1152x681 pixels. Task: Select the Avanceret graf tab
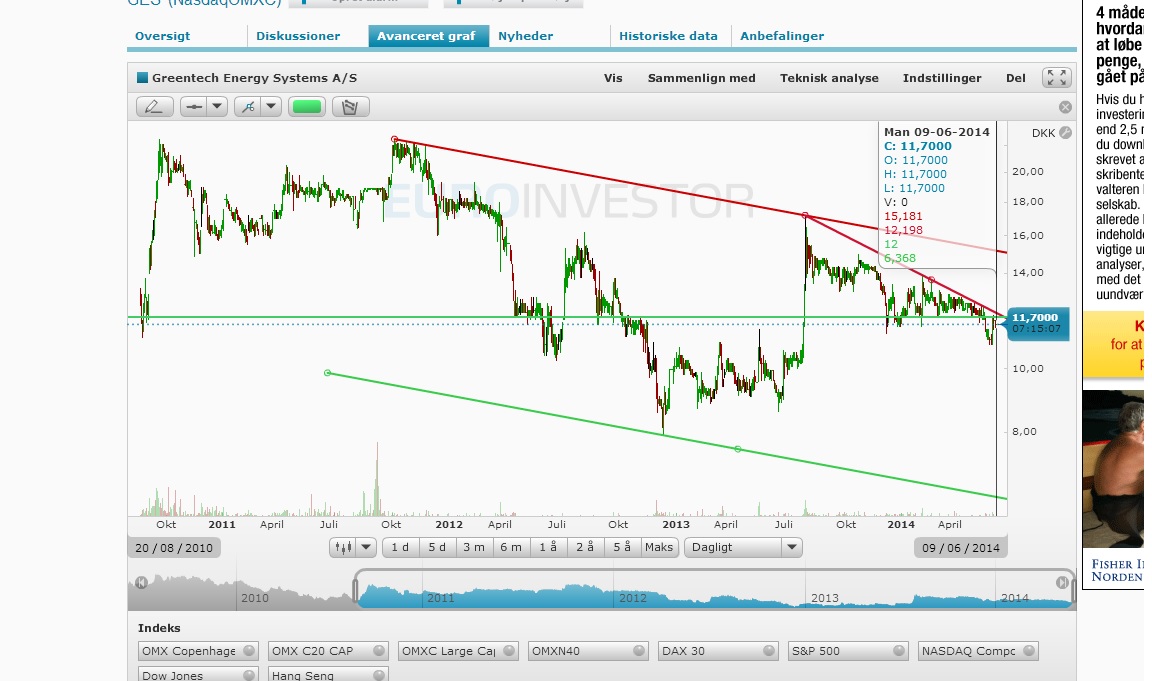(x=426, y=36)
